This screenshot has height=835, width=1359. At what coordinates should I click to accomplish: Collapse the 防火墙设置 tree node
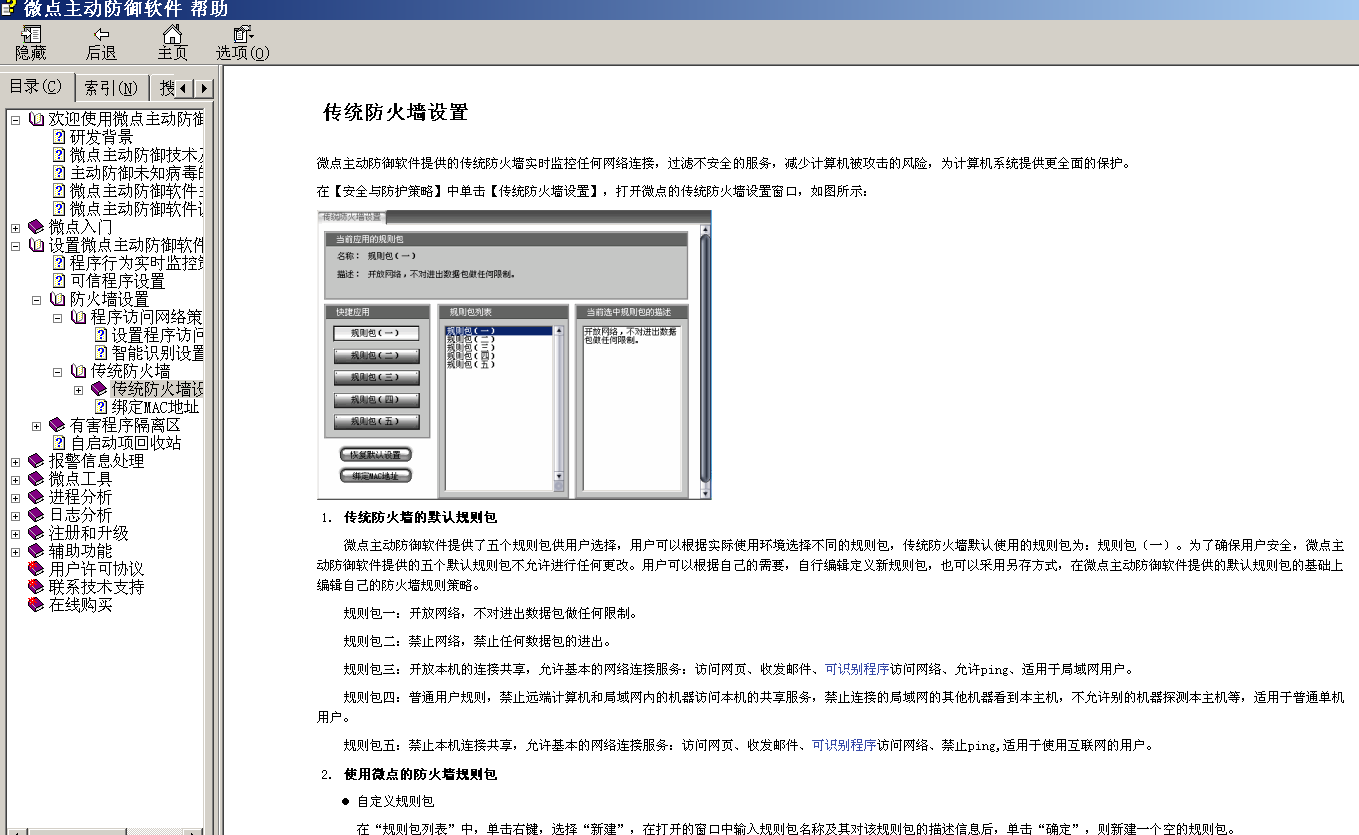pyautogui.click(x=36, y=300)
